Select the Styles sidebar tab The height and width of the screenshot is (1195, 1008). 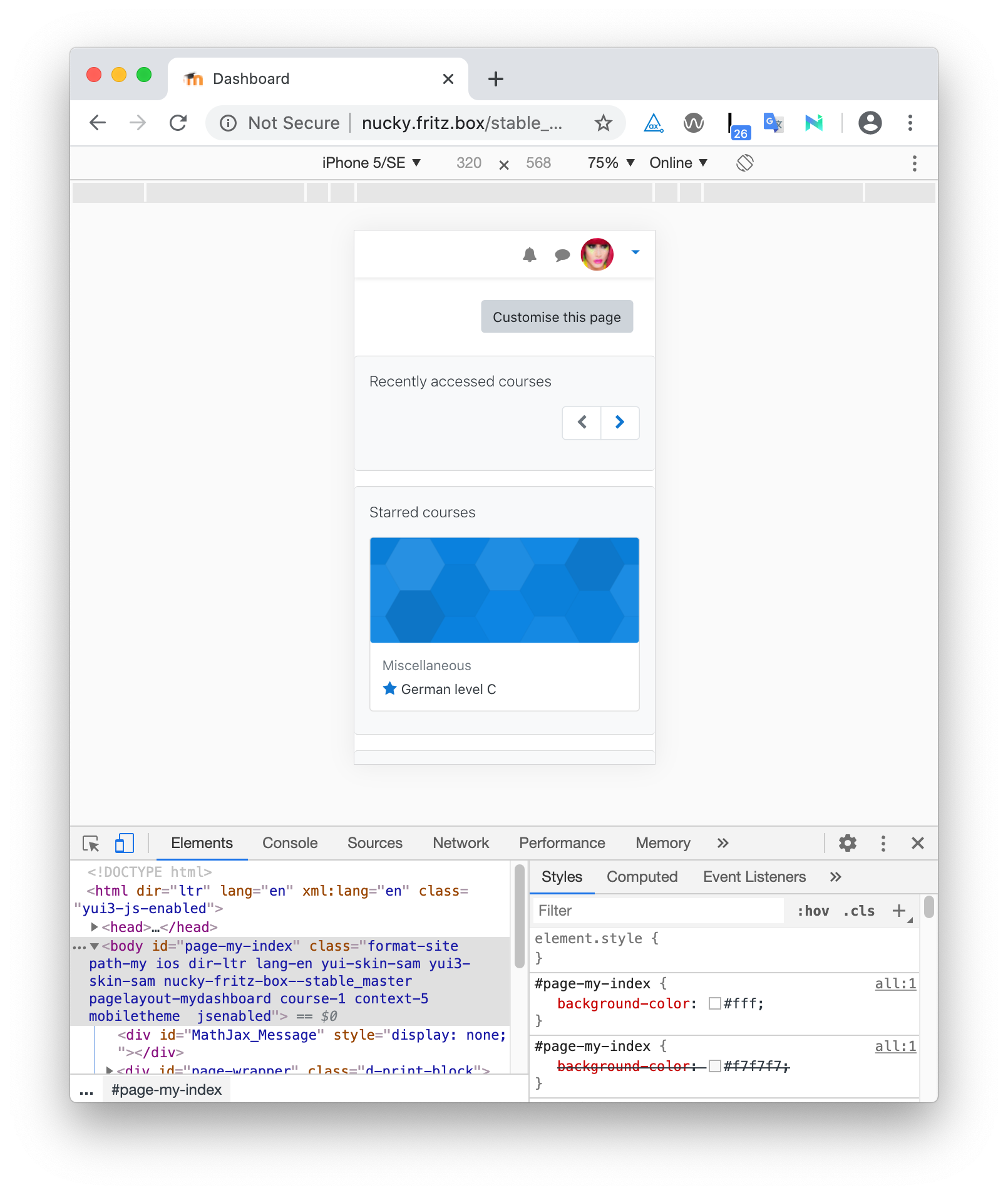562,877
